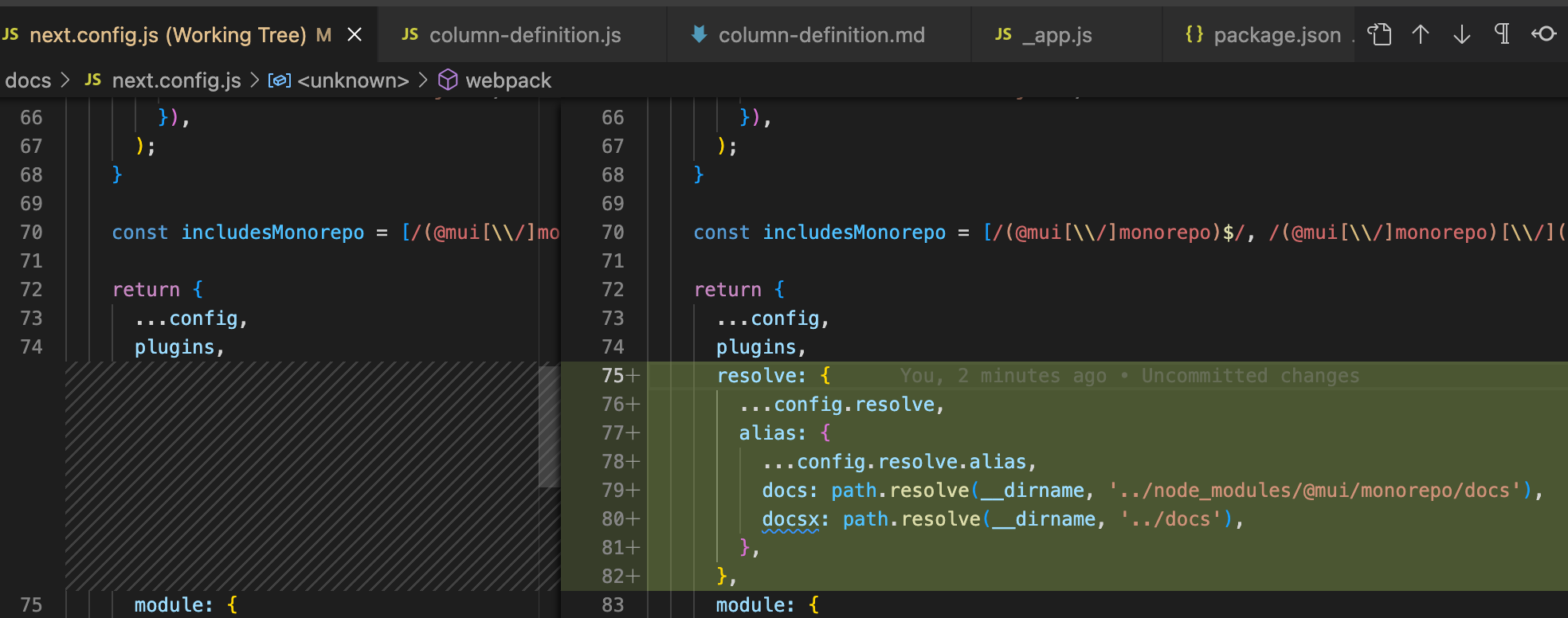
Task: Click the JS icon on _app.js tab
Action: [1004, 34]
